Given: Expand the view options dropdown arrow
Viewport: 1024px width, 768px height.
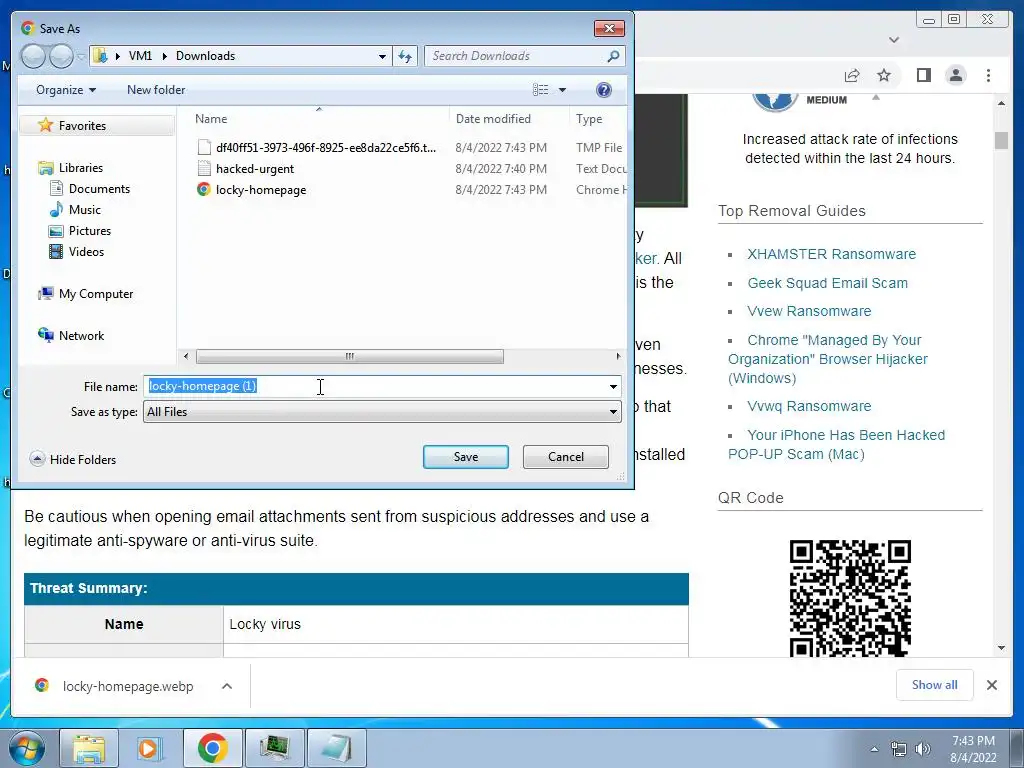Looking at the screenshot, I should pos(562,90).
